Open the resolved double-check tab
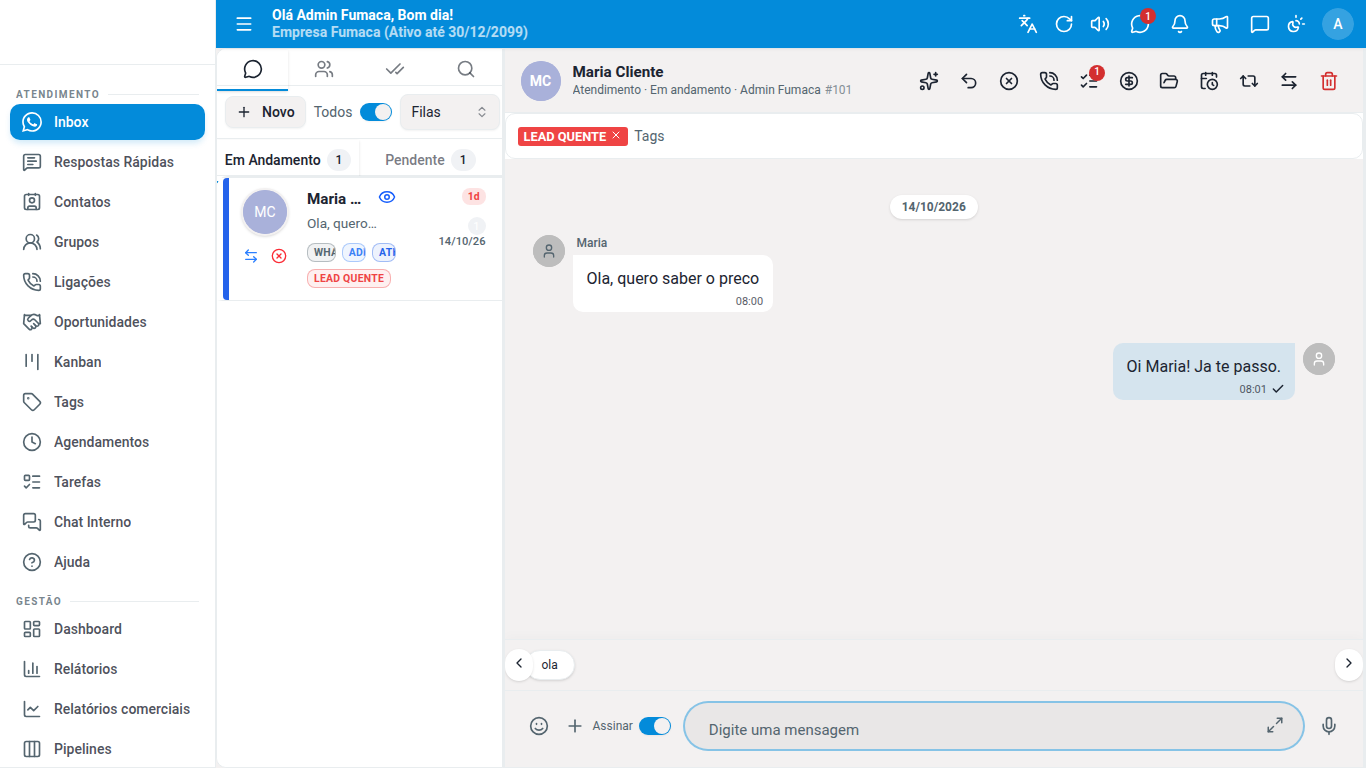The width and height of the screenshot is (1366, 768). (x=395, y=69)
